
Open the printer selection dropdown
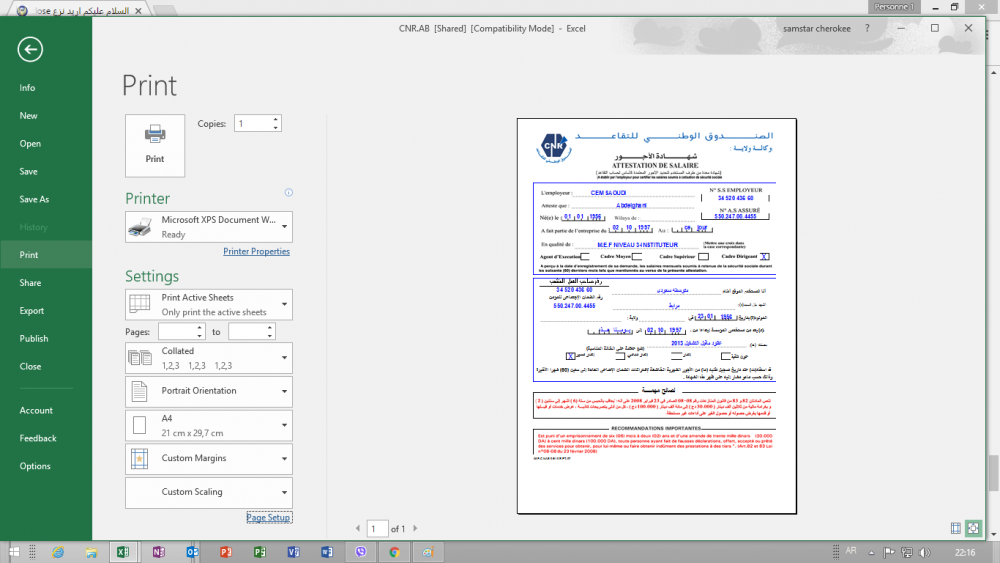209,227
